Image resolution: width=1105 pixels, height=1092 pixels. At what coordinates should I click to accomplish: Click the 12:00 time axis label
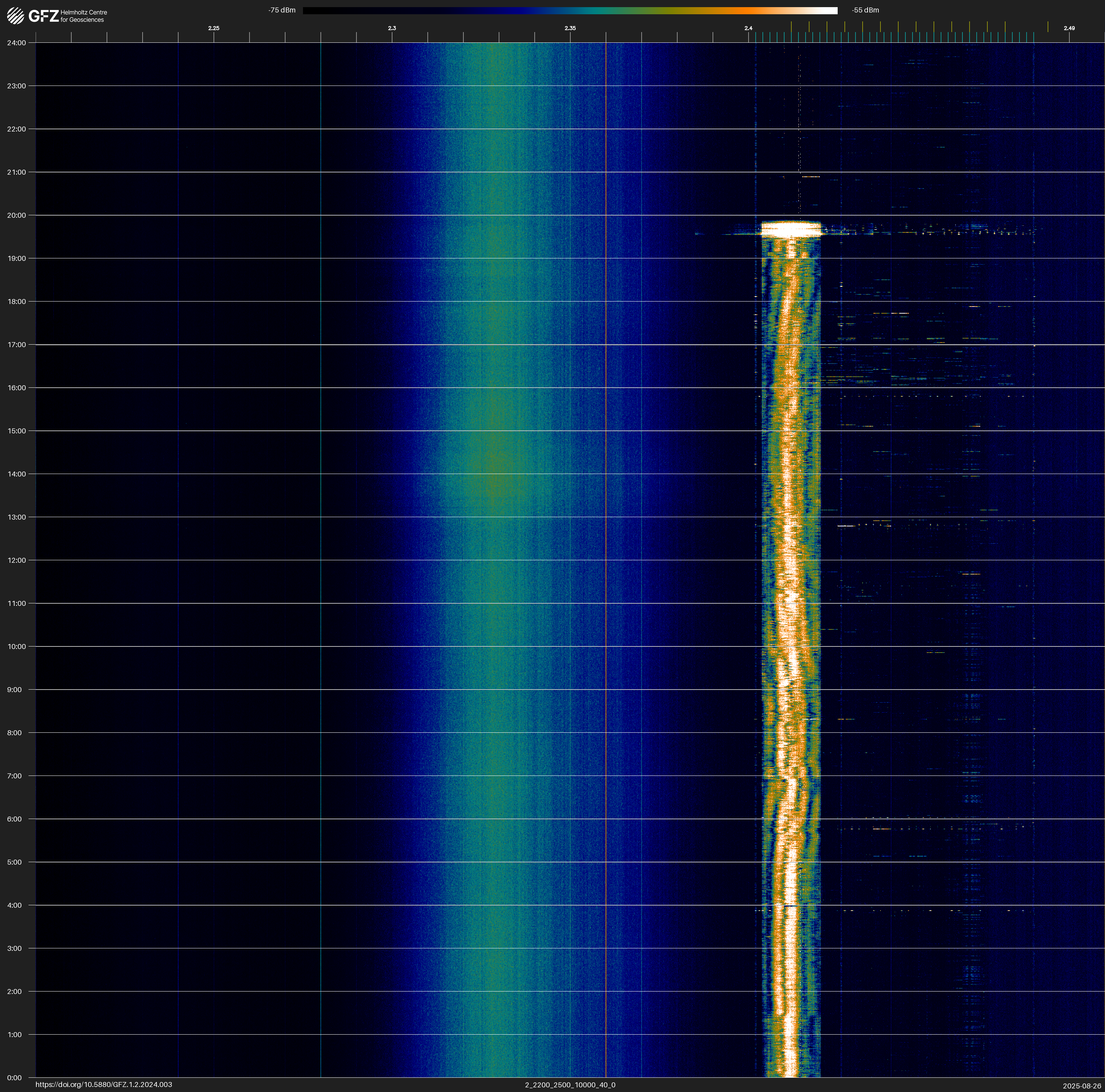coord(17,560)
